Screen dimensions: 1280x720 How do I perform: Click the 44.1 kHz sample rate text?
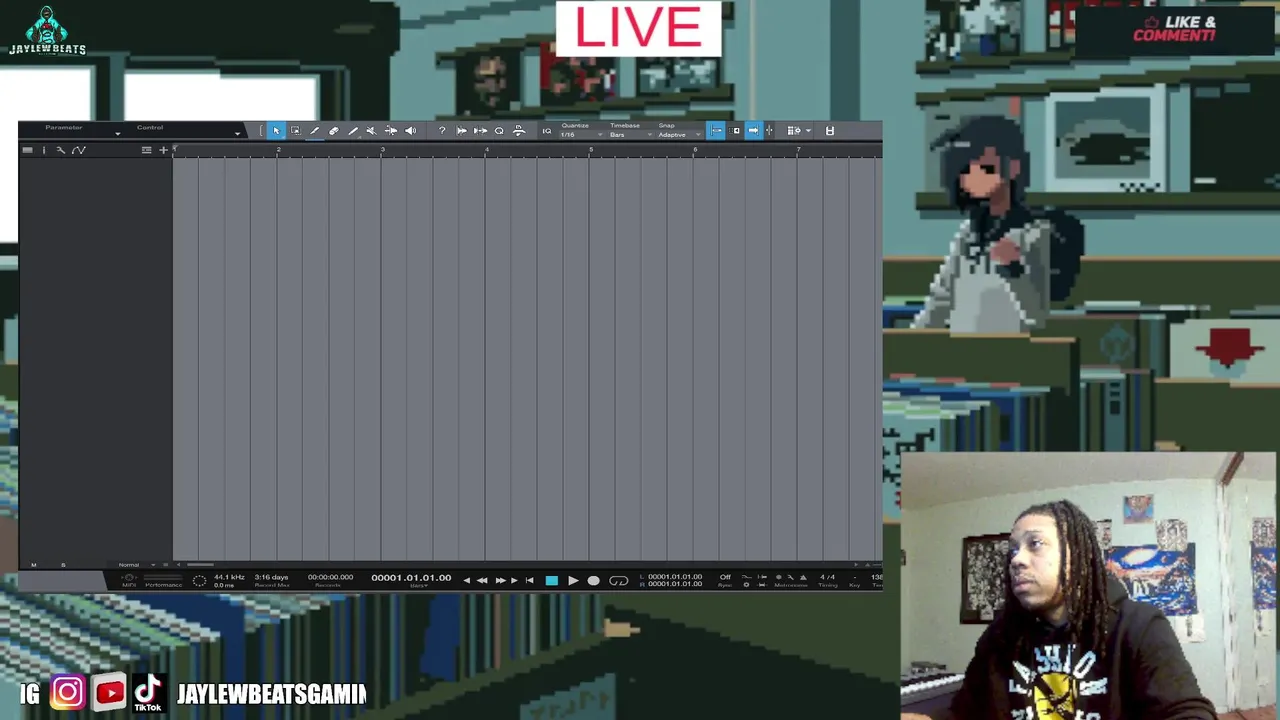pos(229,577)
